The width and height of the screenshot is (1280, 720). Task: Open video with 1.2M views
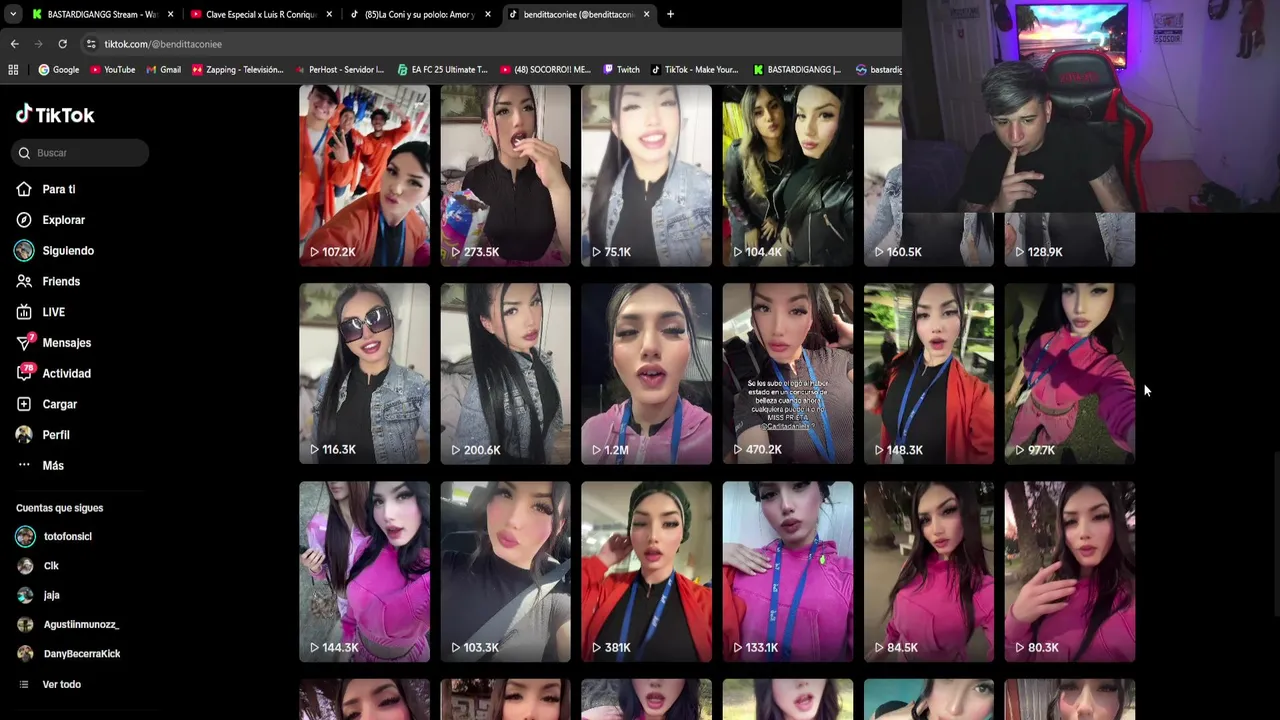point(646,374)
